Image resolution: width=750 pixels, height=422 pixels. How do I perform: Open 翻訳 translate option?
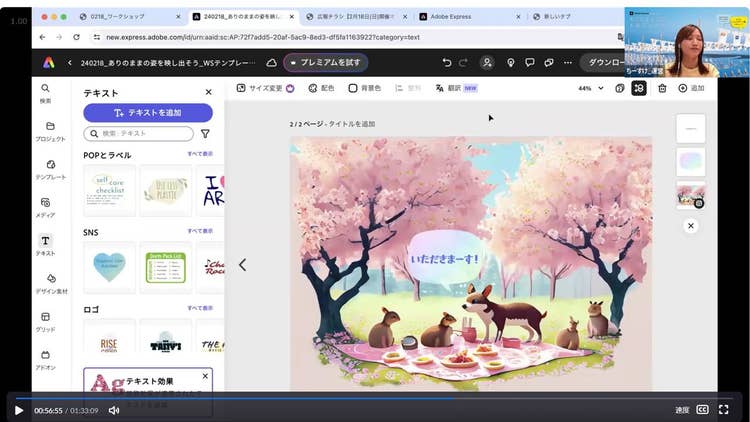(456, 88)
